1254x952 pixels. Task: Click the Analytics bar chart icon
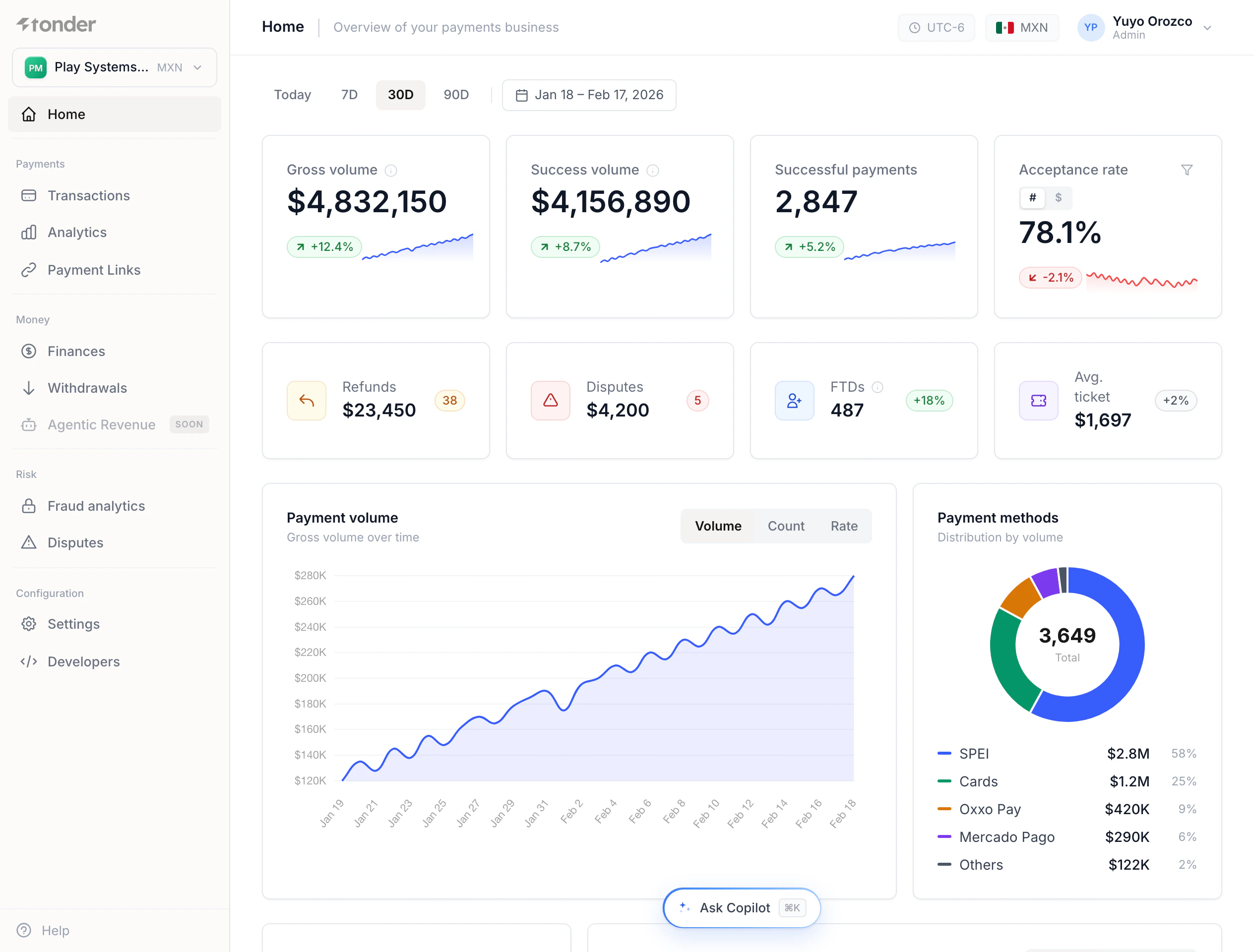pyautogui.click(x=29, y=233)
